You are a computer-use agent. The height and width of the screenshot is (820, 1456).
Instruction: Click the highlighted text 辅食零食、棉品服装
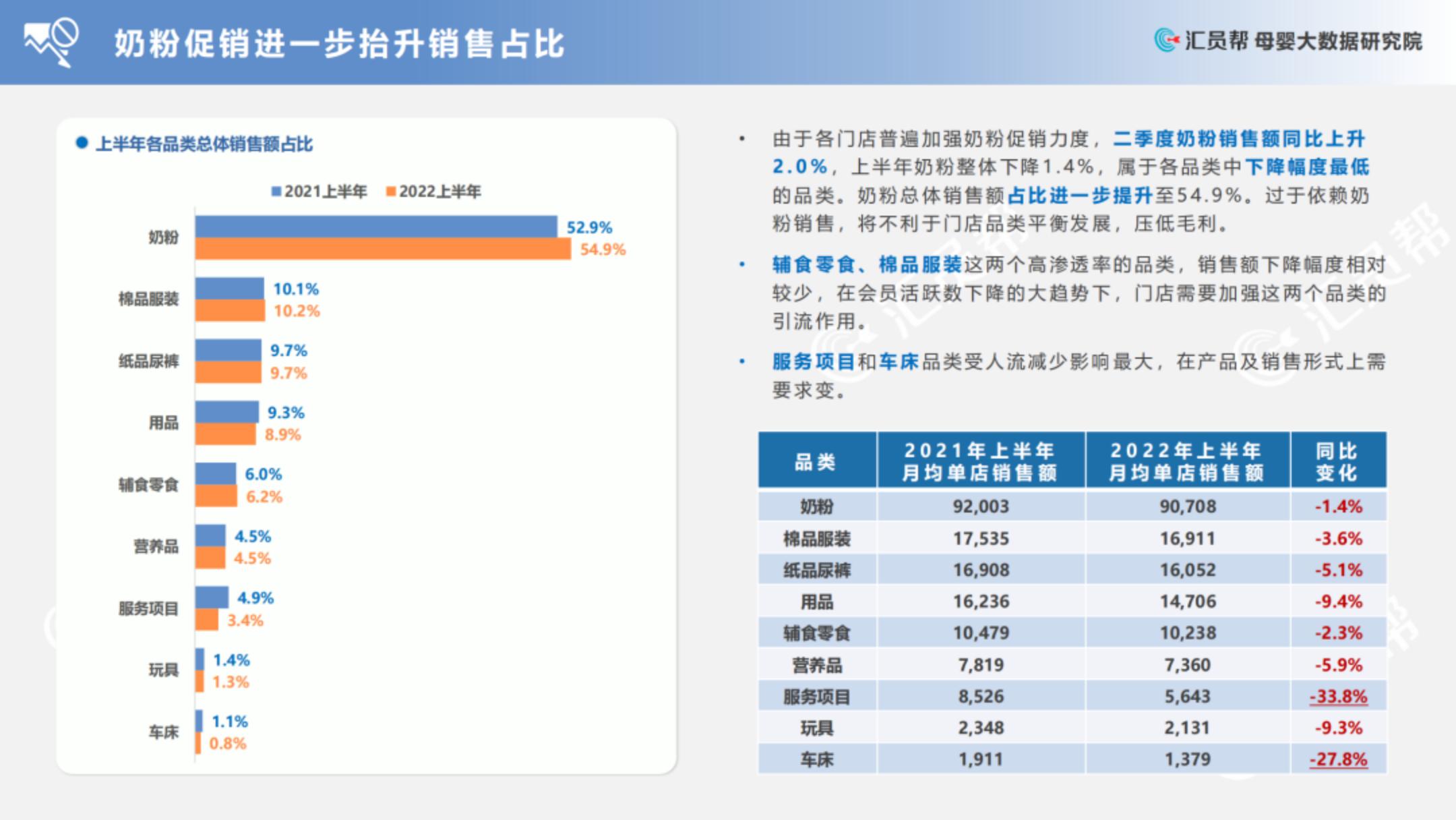click(867, 264)
